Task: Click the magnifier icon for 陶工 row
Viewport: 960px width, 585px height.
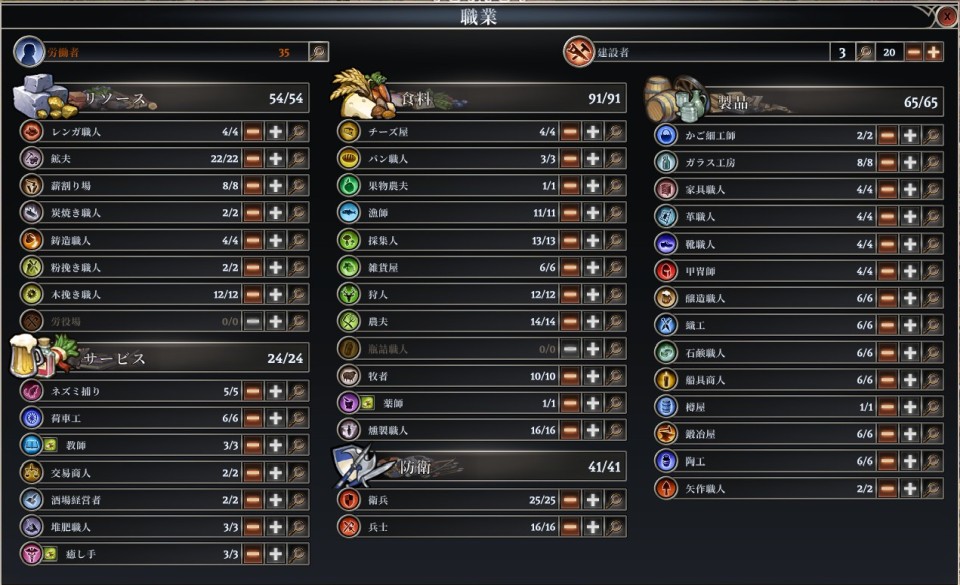Action: [x=932, y=461]
